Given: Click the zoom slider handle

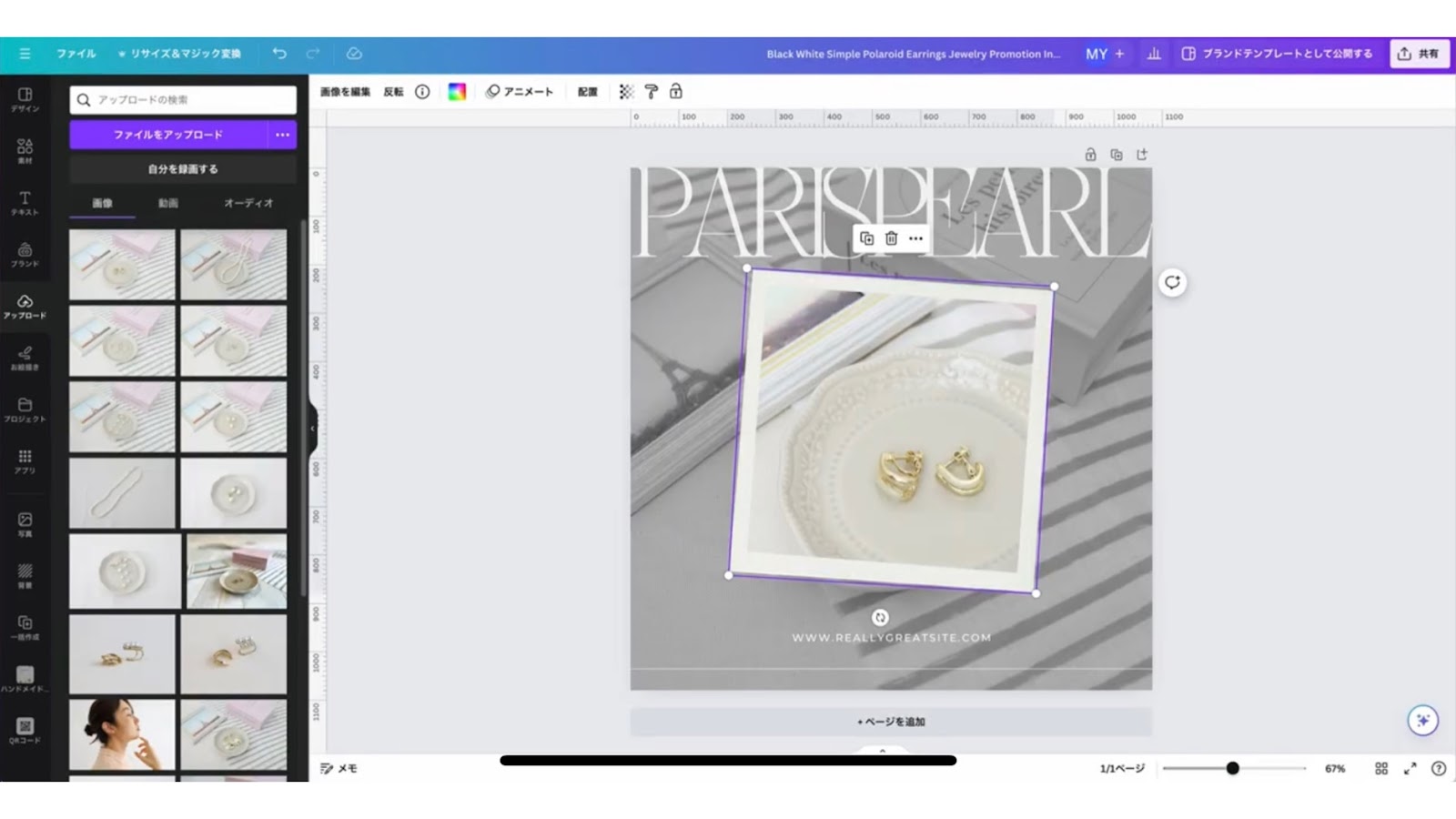Looking at the screenshot, I should 1232,768.
